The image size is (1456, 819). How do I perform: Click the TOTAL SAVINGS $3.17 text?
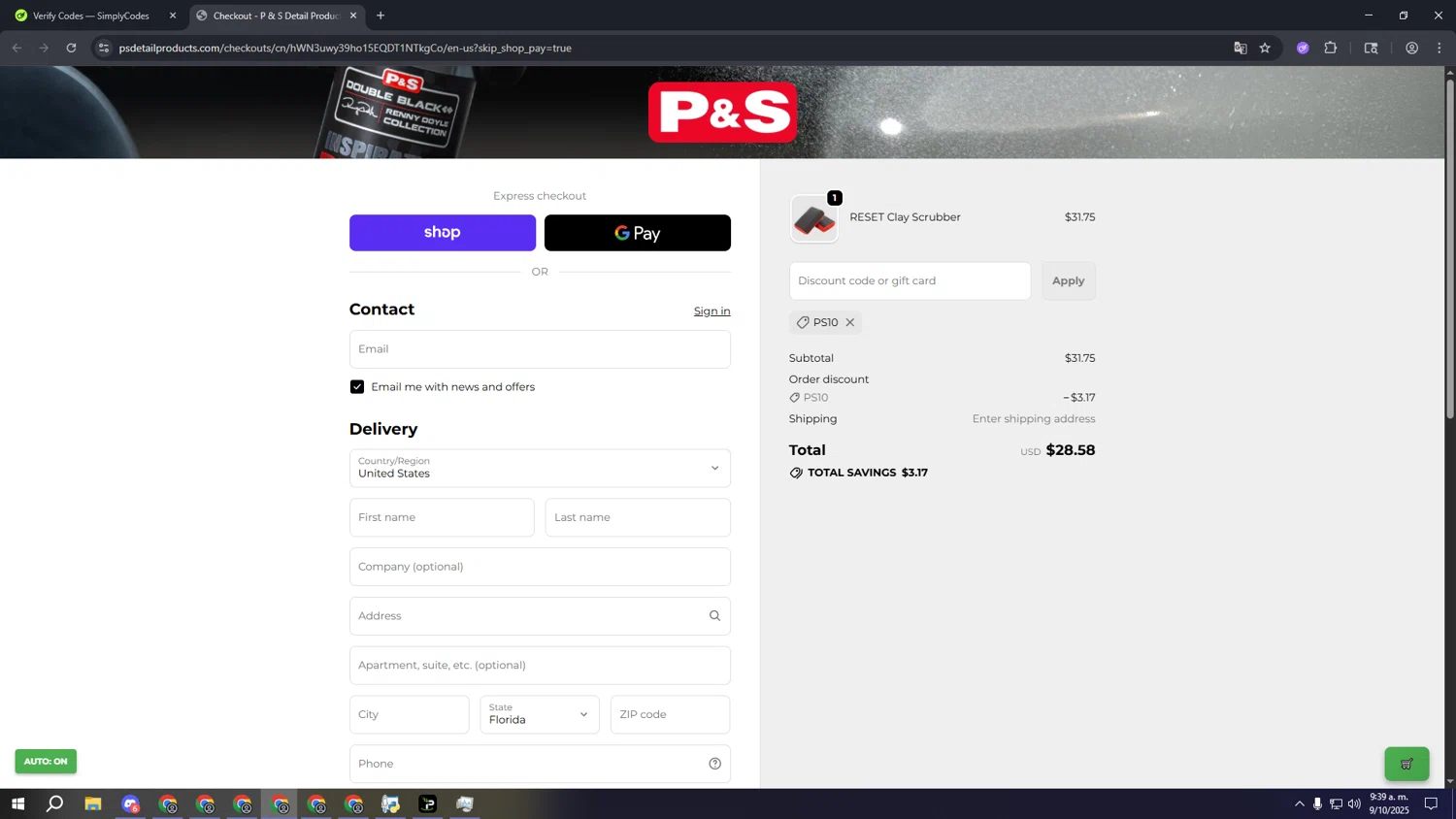(x=868, y=473)
